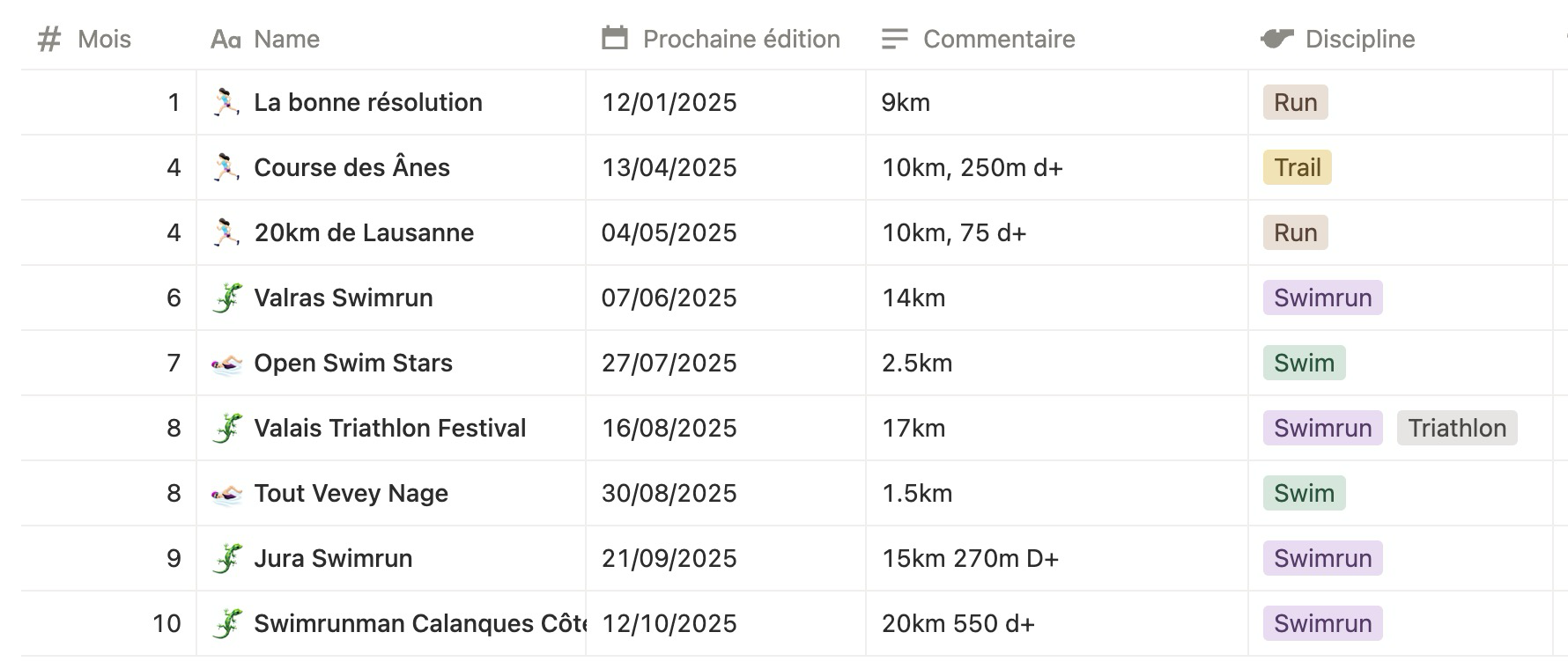
Task: Click the swimmer icon next to Open Swim Stars
Action: click(x=226, y=364)
